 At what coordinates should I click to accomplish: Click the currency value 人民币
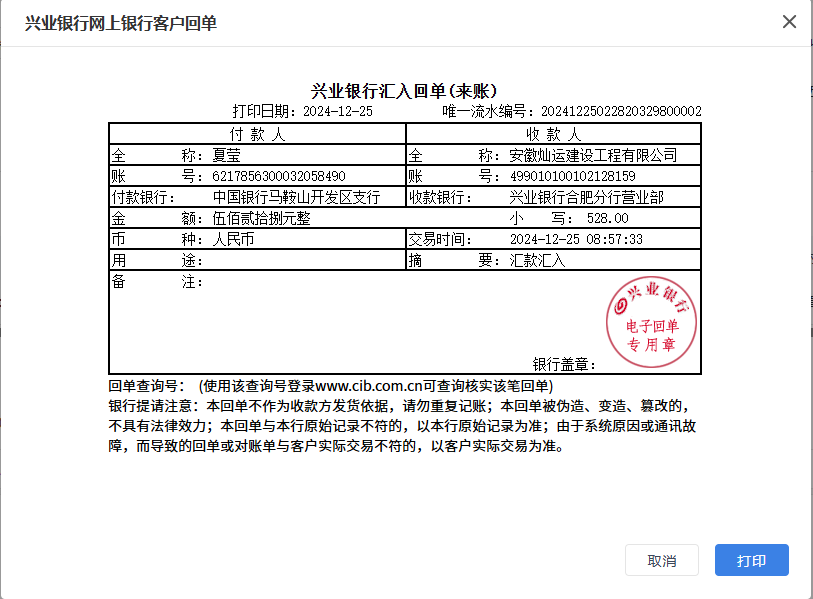tap(234, 239)
